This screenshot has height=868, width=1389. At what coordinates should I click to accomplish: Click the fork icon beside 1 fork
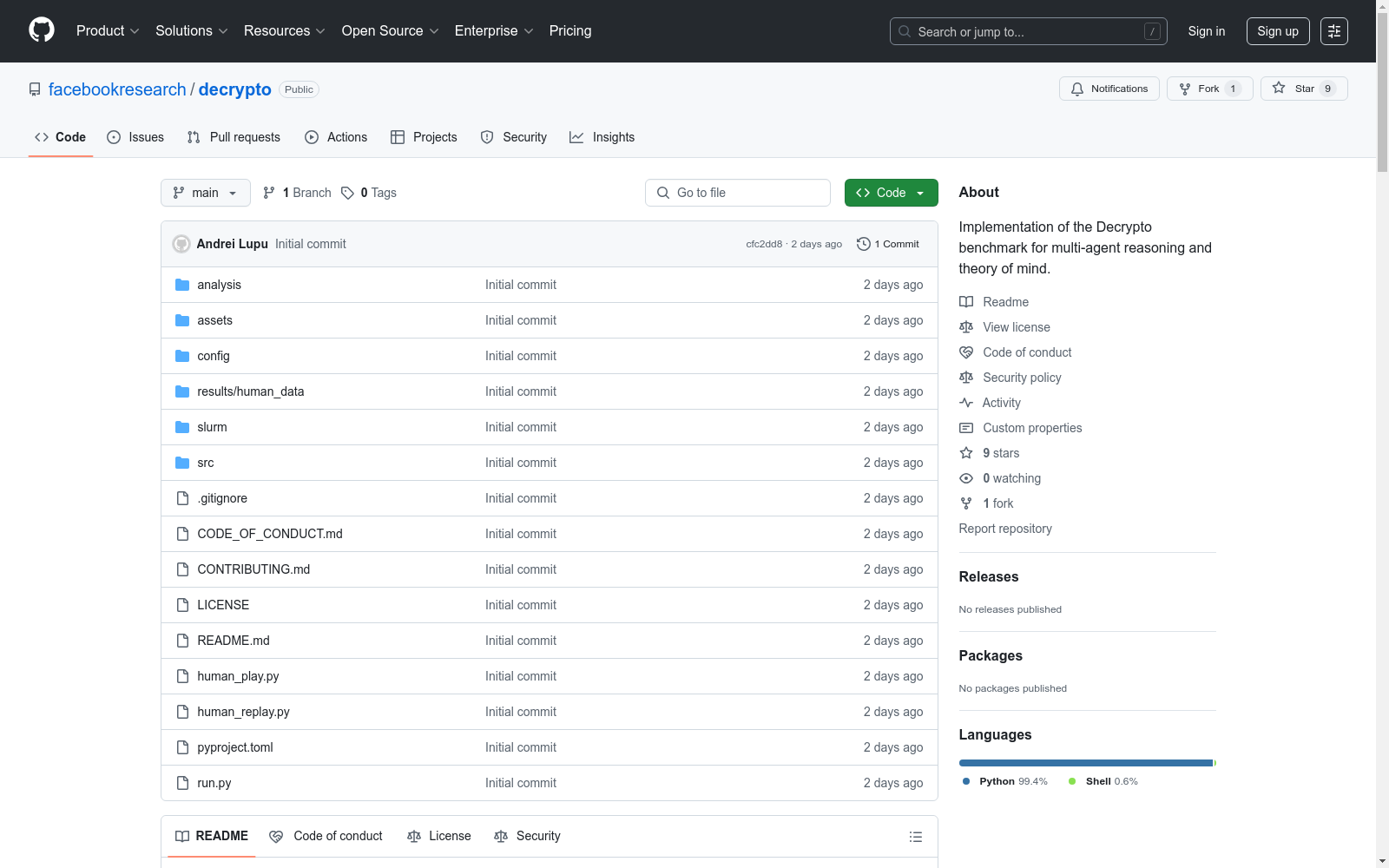pyautogui.click(x=966, y=503)
